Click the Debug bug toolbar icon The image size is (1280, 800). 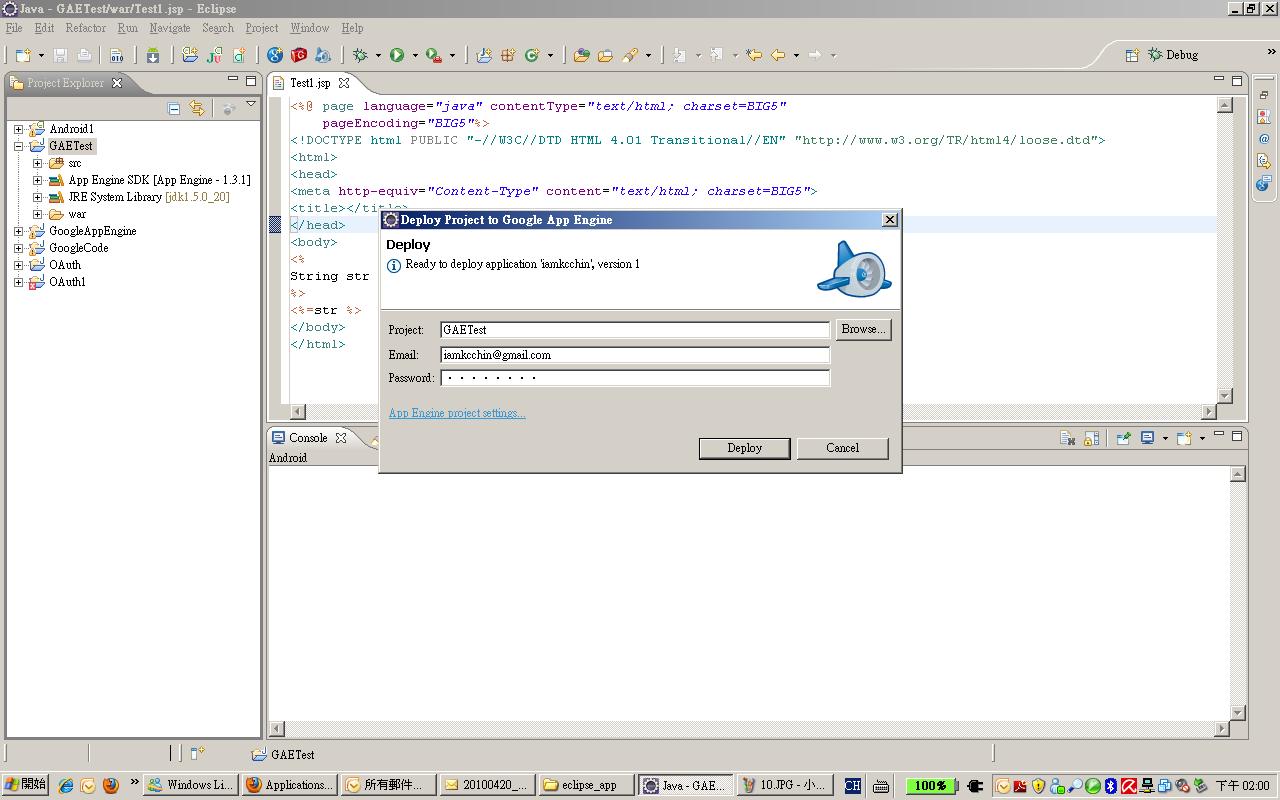pyautogui.click(x=361, y=55)
